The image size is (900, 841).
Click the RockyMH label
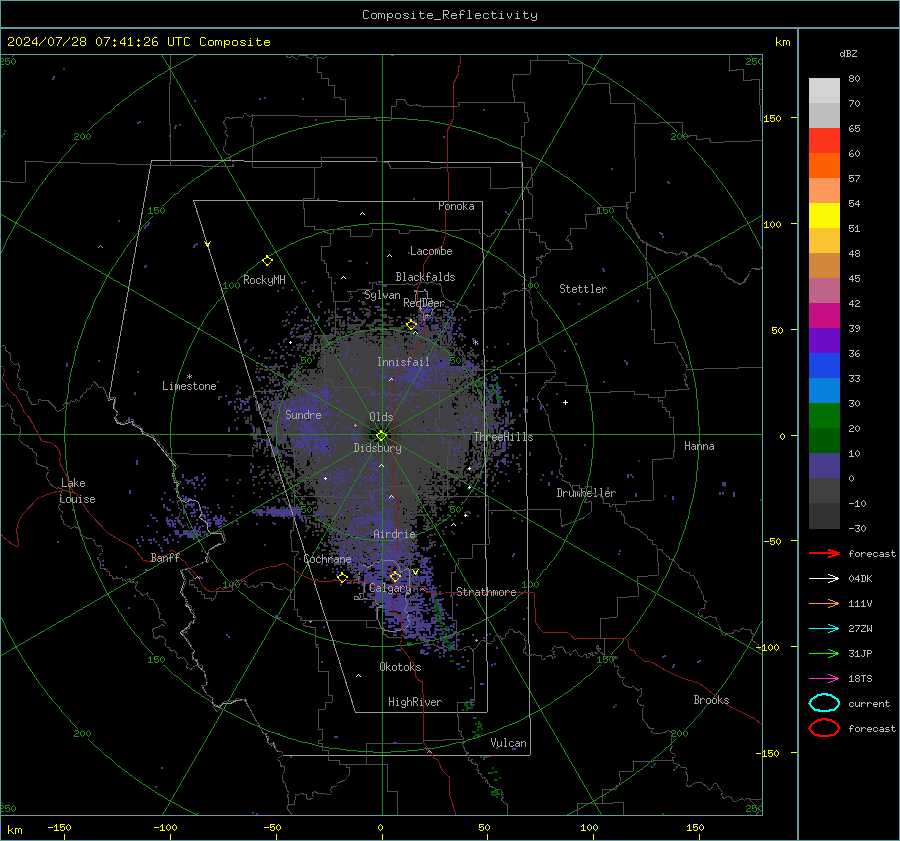(264, 280)
